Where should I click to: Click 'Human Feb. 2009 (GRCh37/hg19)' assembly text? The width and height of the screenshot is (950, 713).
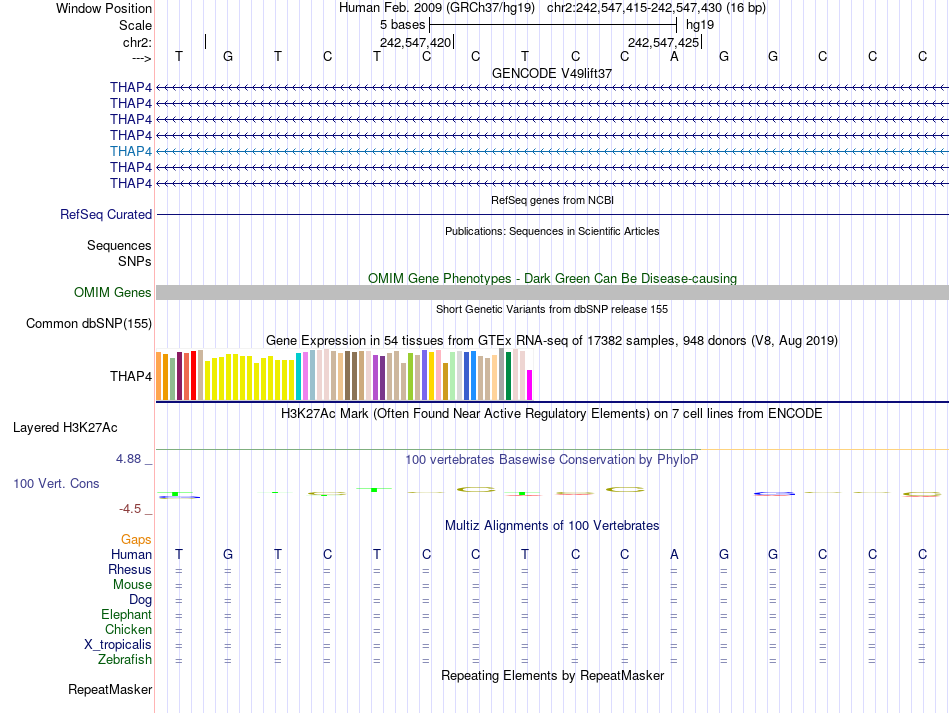[437, 8]
